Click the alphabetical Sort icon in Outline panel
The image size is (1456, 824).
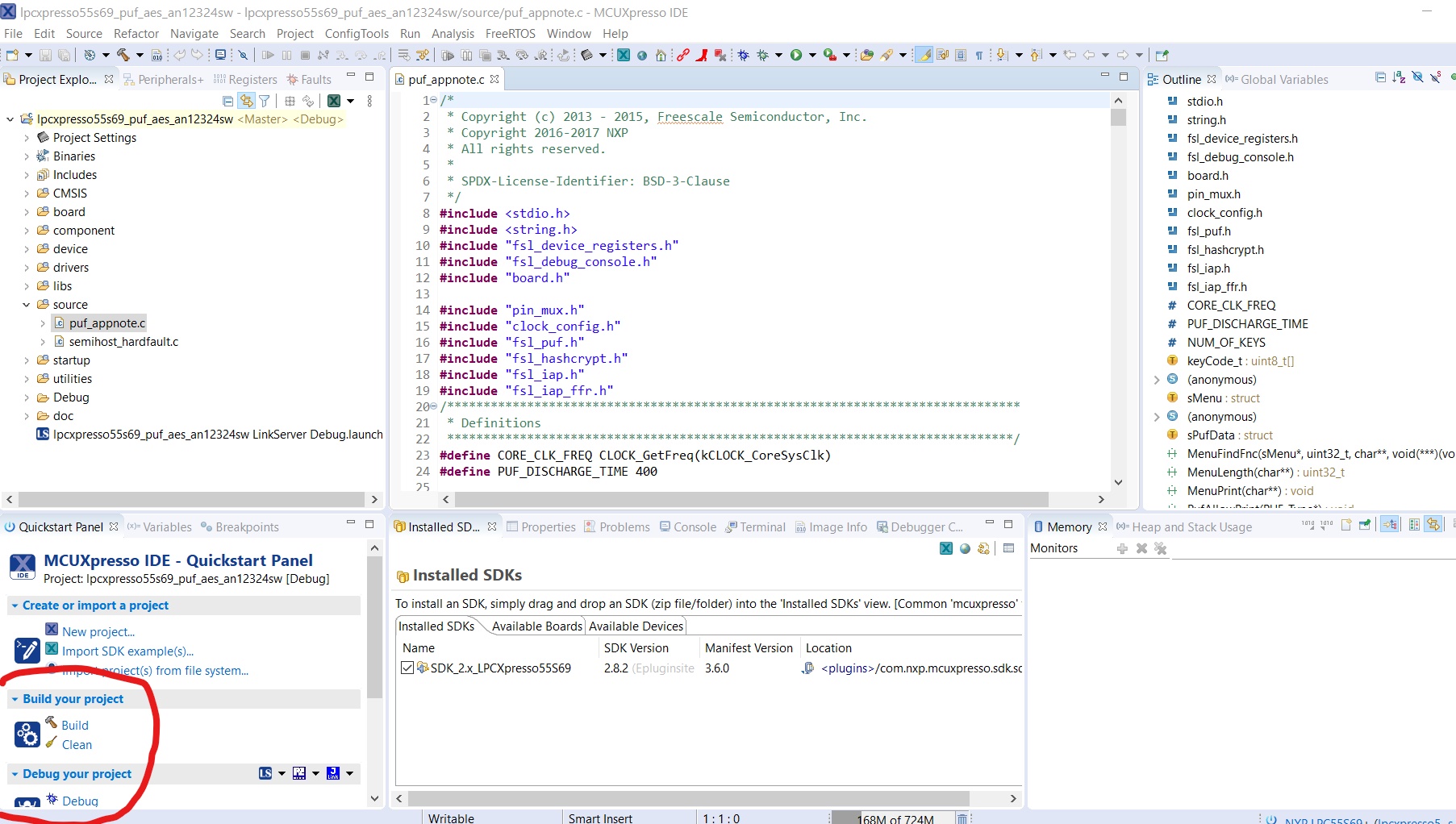(1399, 78)
